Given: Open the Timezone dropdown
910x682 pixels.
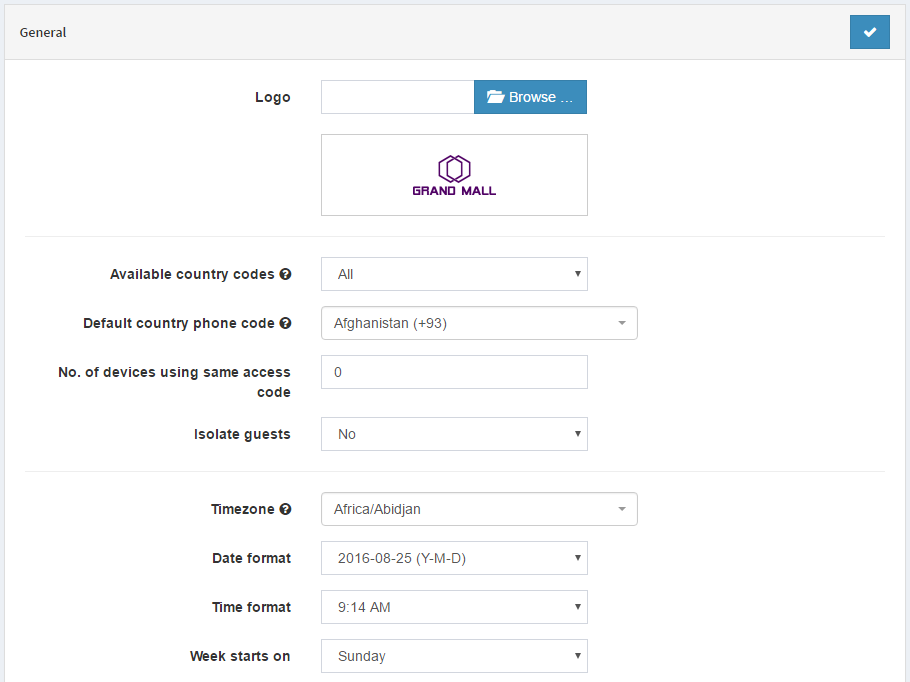Looking at the screenshot, I should click(x=479, y=509).
